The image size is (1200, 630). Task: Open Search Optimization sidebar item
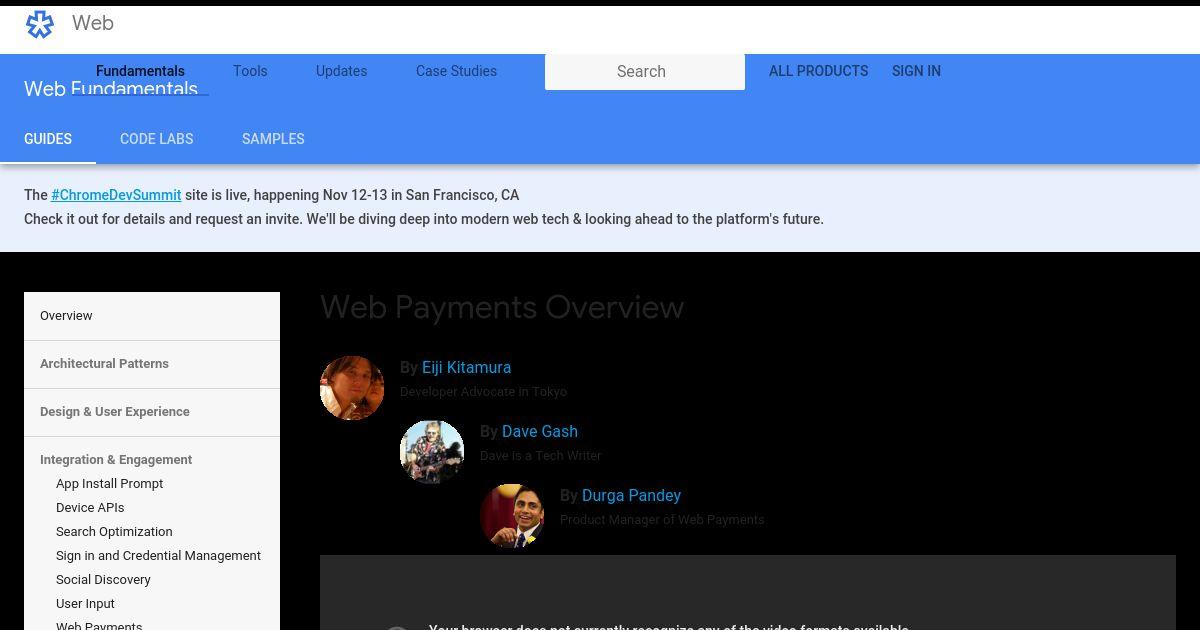click(114, 532)
